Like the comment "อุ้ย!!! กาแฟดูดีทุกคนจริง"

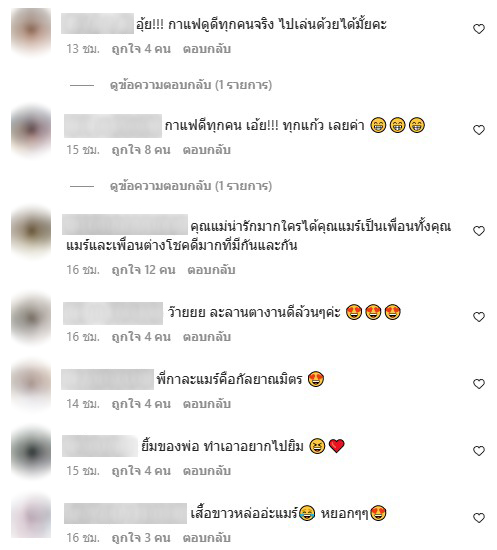point(479,29)
